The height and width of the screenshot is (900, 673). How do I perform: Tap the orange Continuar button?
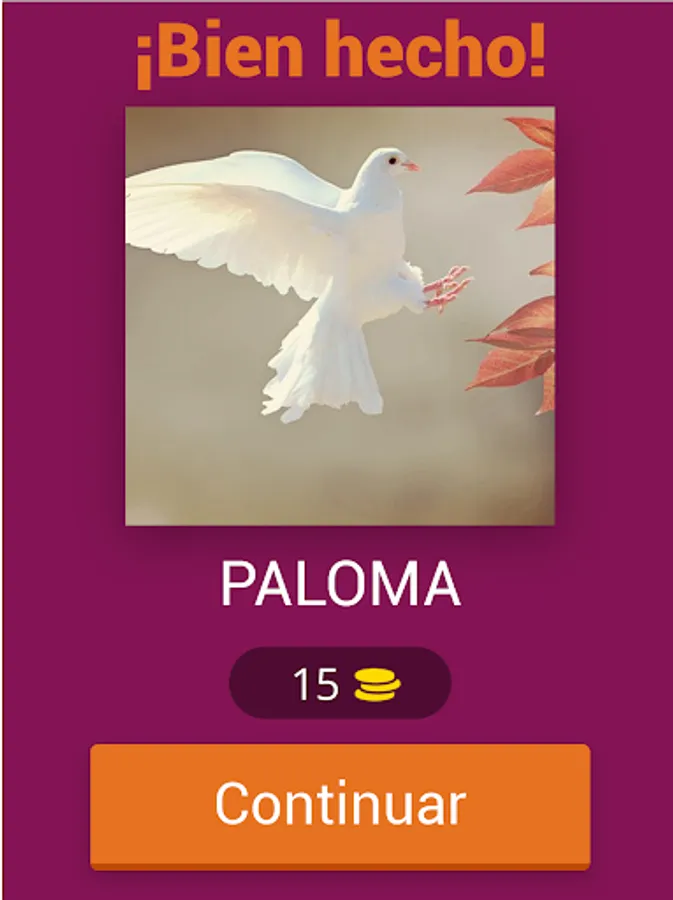point(340,806)
